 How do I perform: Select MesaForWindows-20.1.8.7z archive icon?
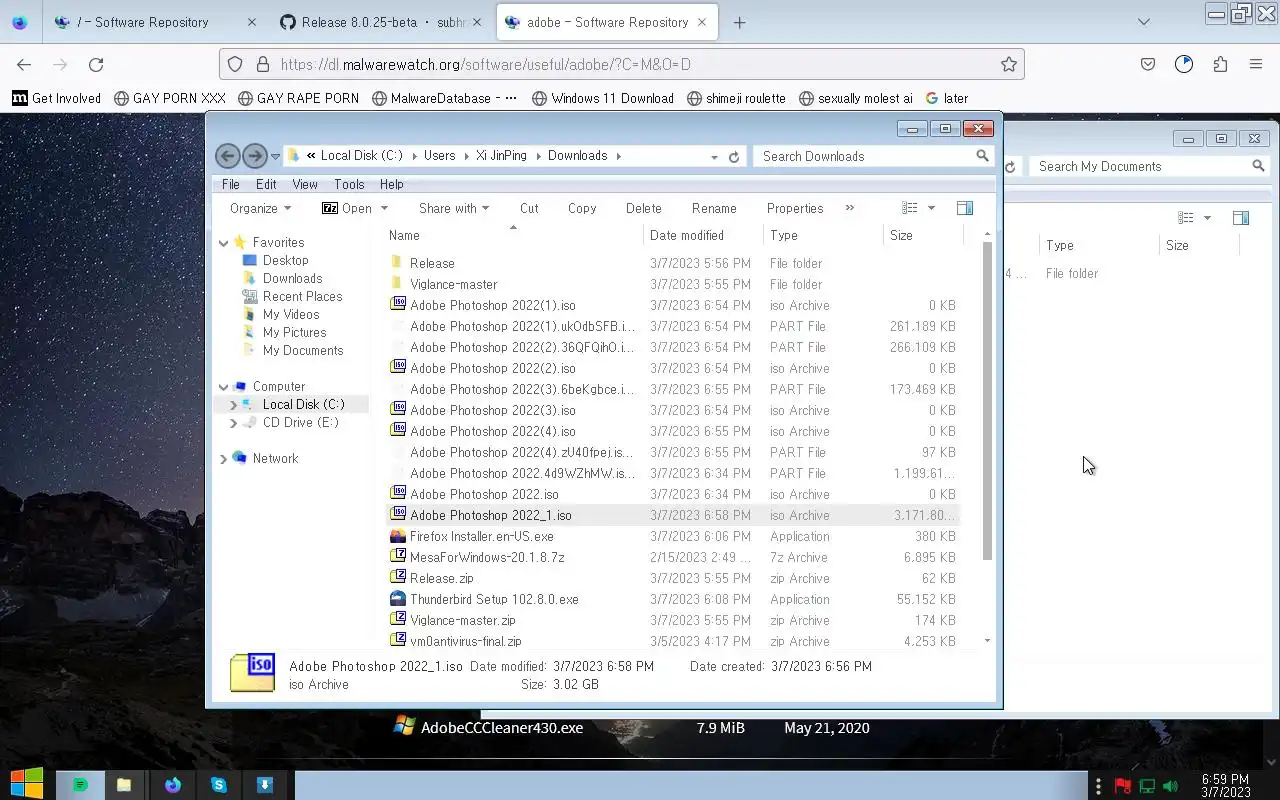(x=398, y=557)
